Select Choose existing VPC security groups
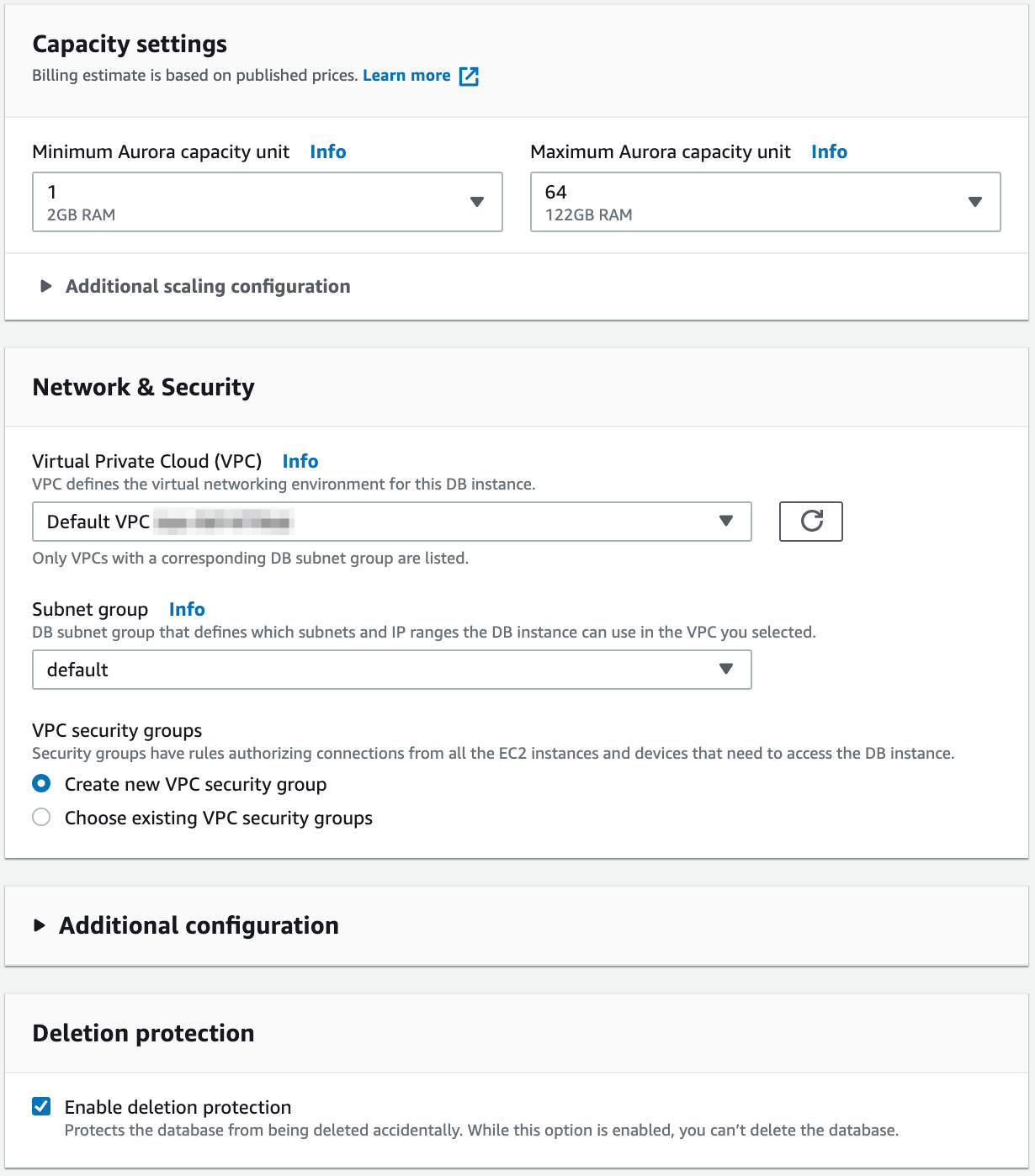Image resolution: width=1035 pixels, height=1176 pixels. tap(41, 818)
